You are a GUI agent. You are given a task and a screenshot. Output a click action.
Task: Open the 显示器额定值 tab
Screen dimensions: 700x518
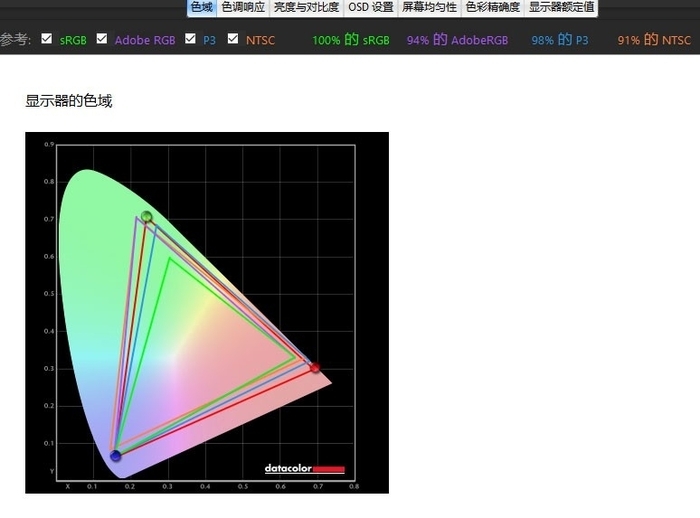tap(561, 8)
